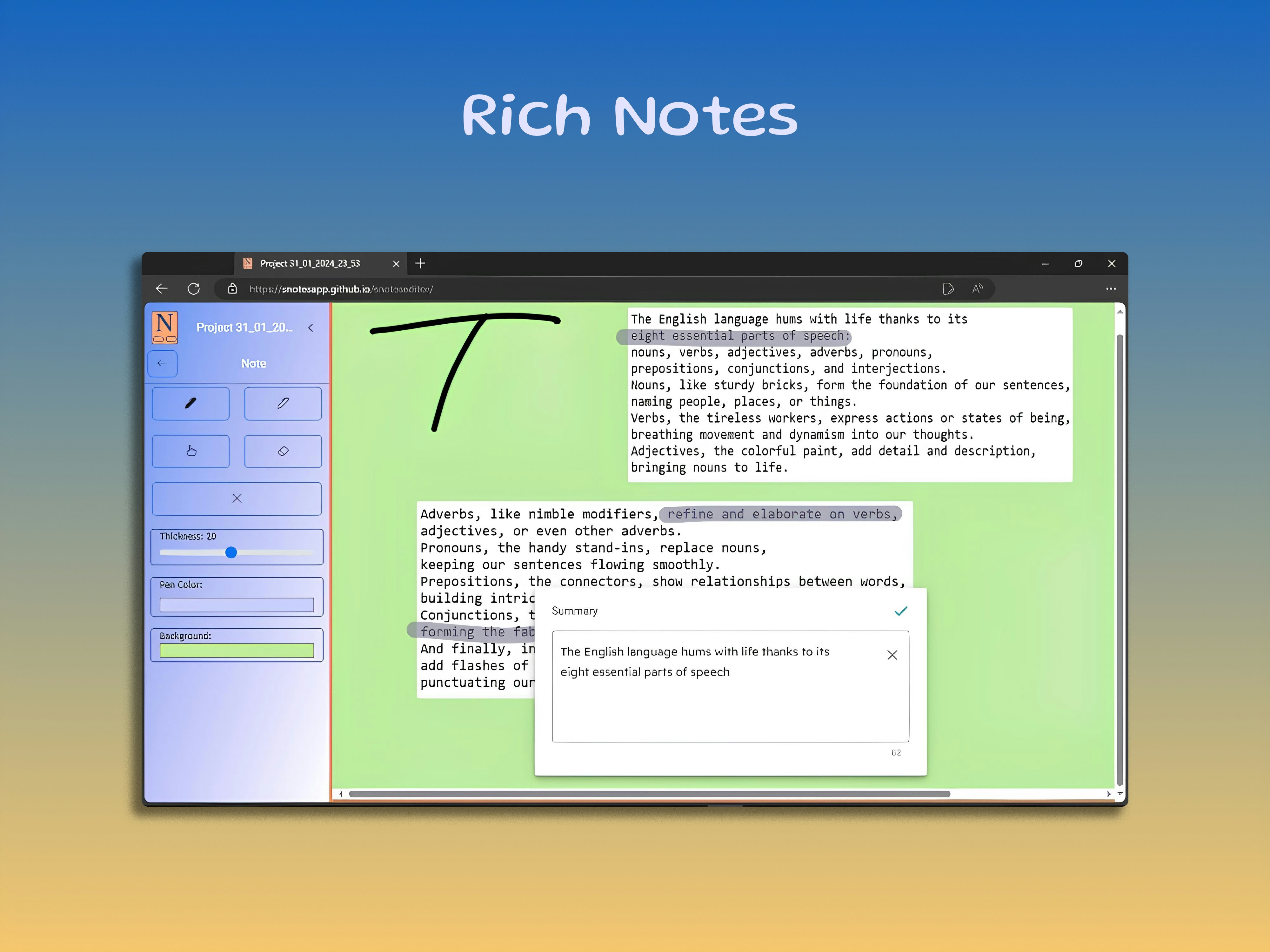Click the horizontal scrollbar thumb
1270x952 pixels.
click(649, 794)
